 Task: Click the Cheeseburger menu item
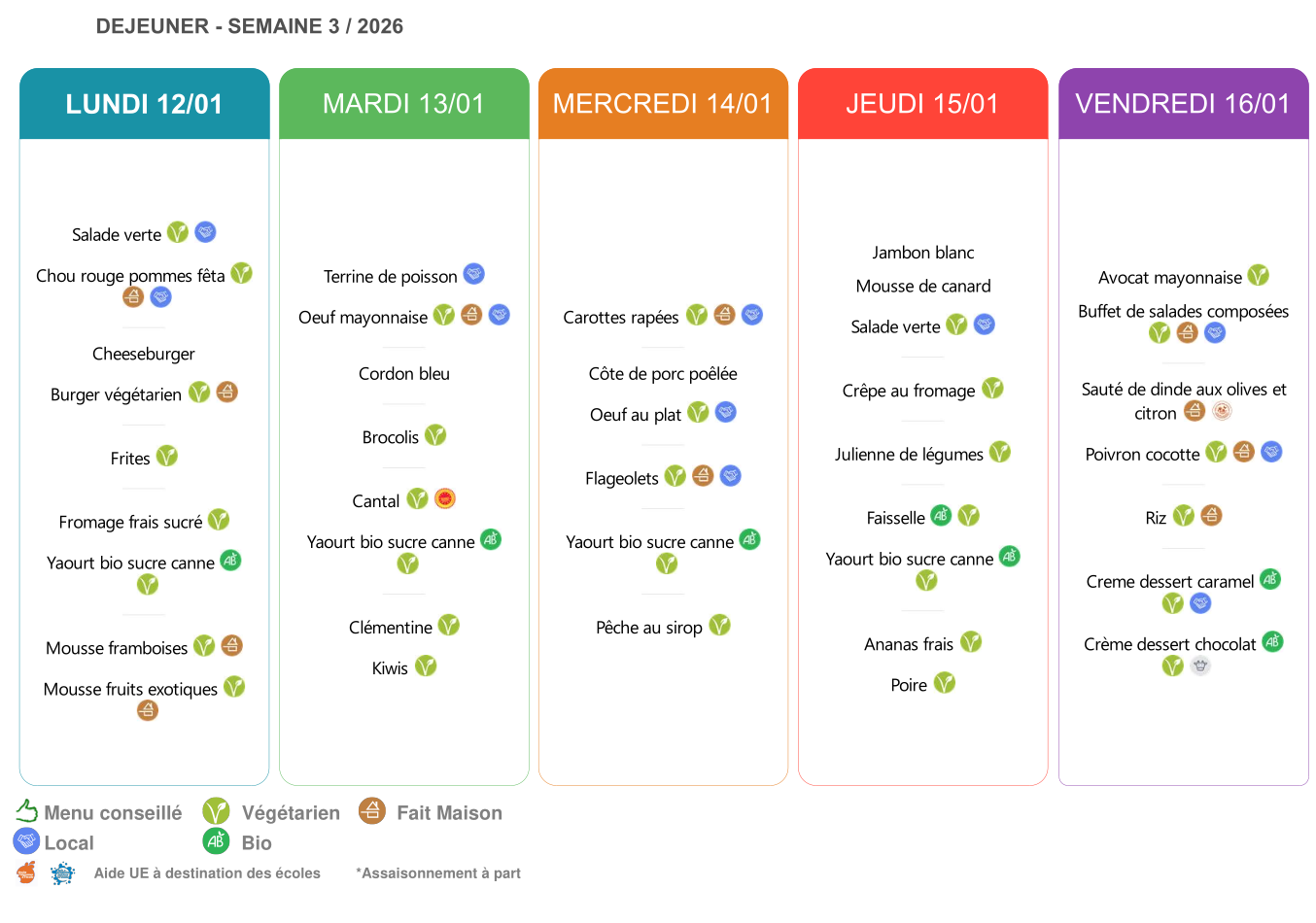[x=144, y=354]
